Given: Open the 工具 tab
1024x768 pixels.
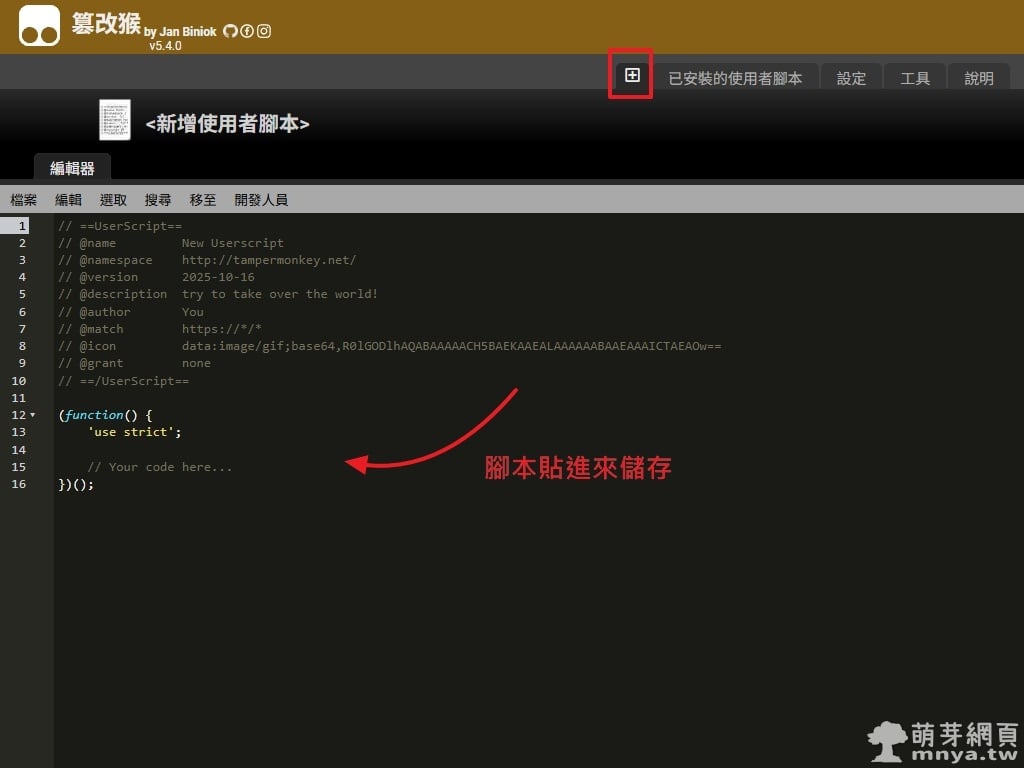Looking at the screenshot, I should 915,78.
